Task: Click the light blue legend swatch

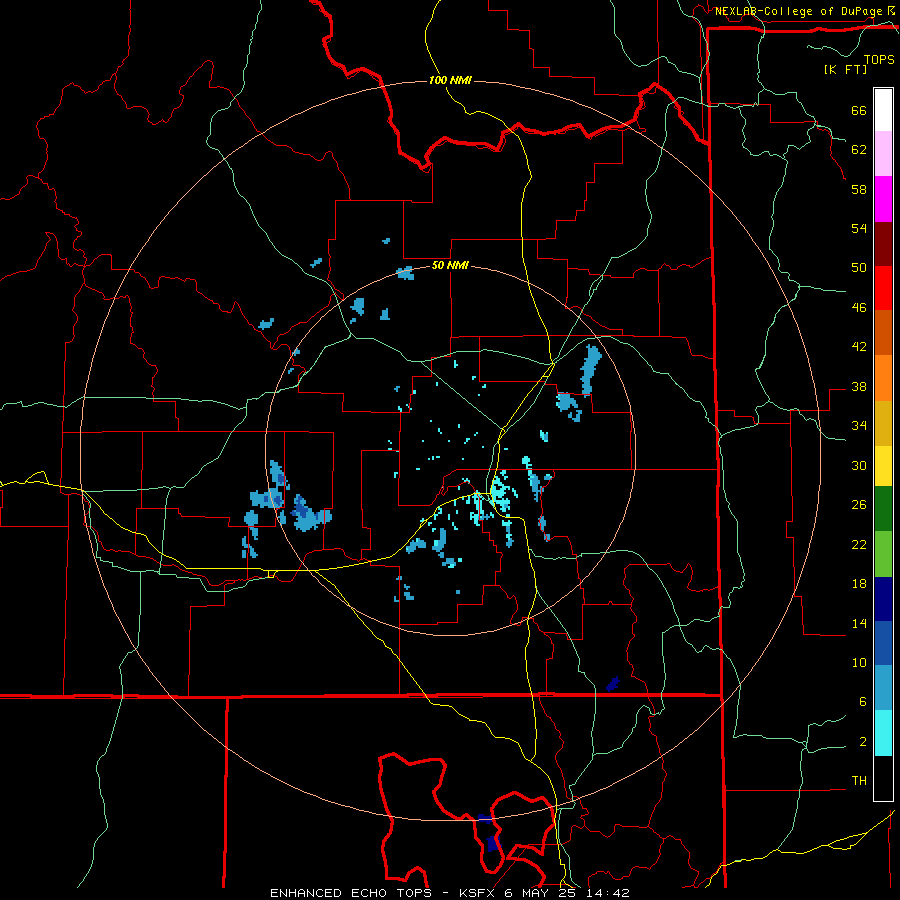Action: point(883,688)
